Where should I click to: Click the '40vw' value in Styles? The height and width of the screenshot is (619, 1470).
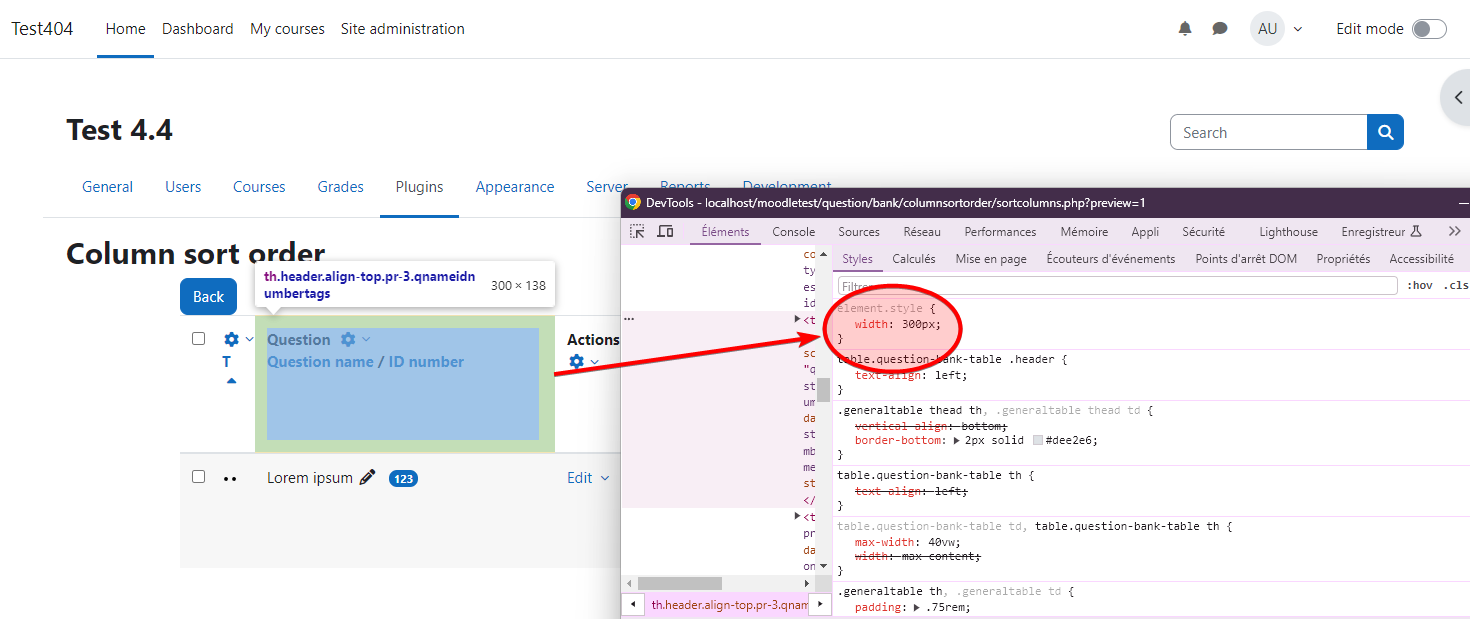pyautogui.click(x=942, y=542)
